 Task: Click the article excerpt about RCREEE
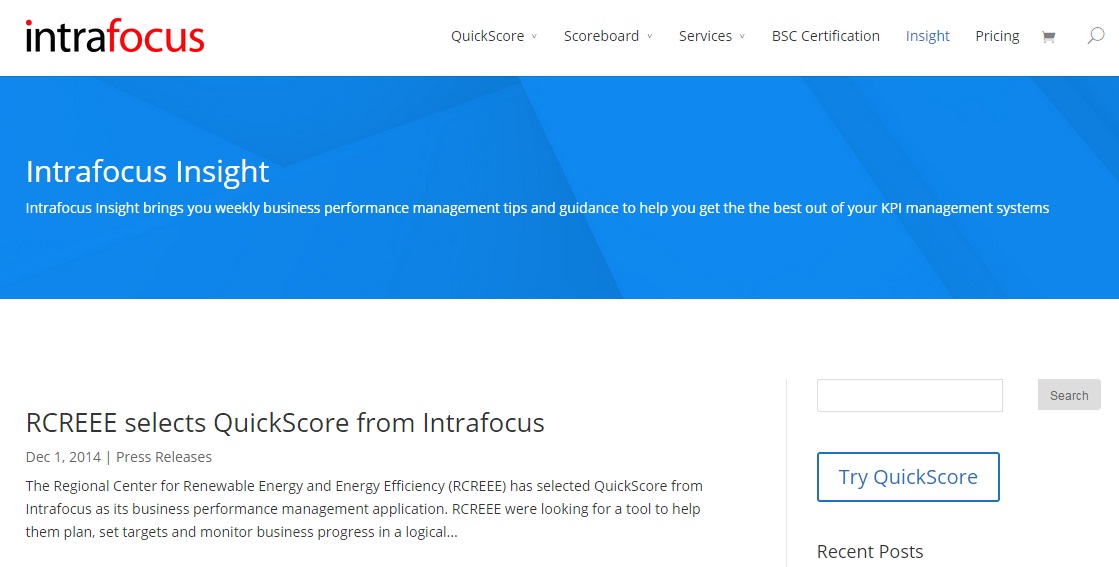pos(364,509)
